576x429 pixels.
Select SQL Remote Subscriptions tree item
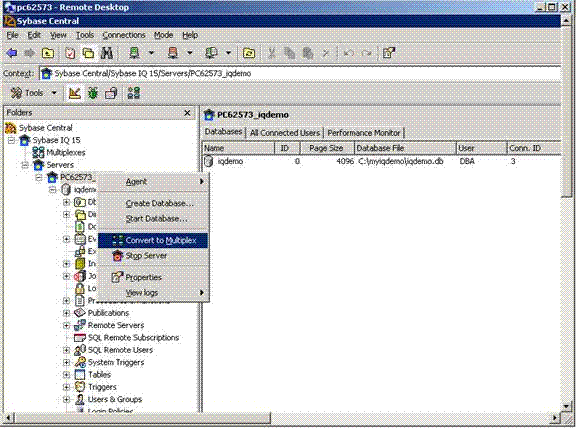coord(126,338)
